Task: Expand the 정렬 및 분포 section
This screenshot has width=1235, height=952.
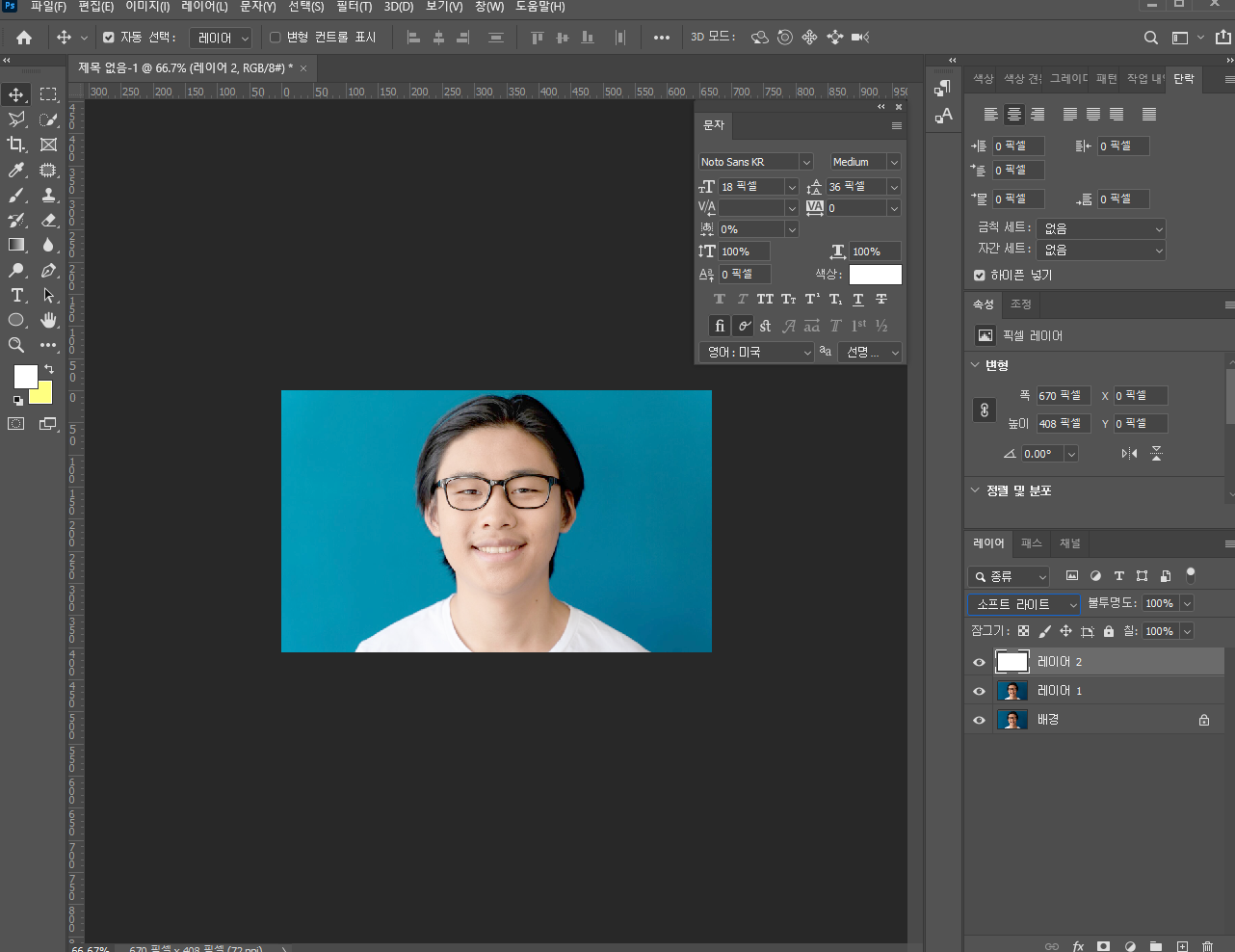Action: [x=975, y=490]
